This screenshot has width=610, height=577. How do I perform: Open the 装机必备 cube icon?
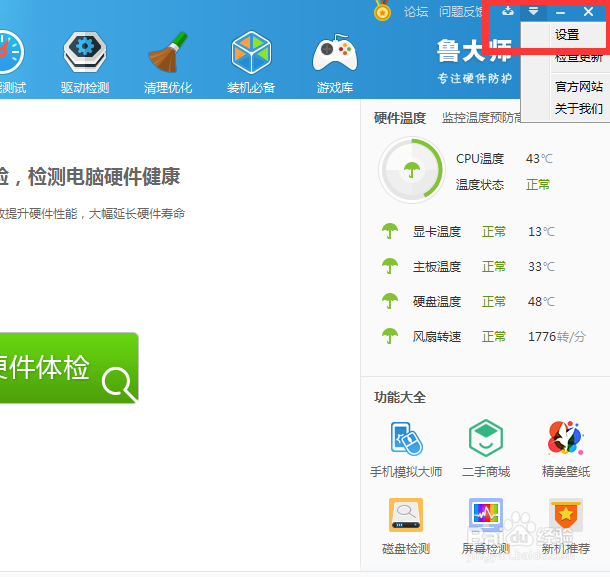coord(251,53)
